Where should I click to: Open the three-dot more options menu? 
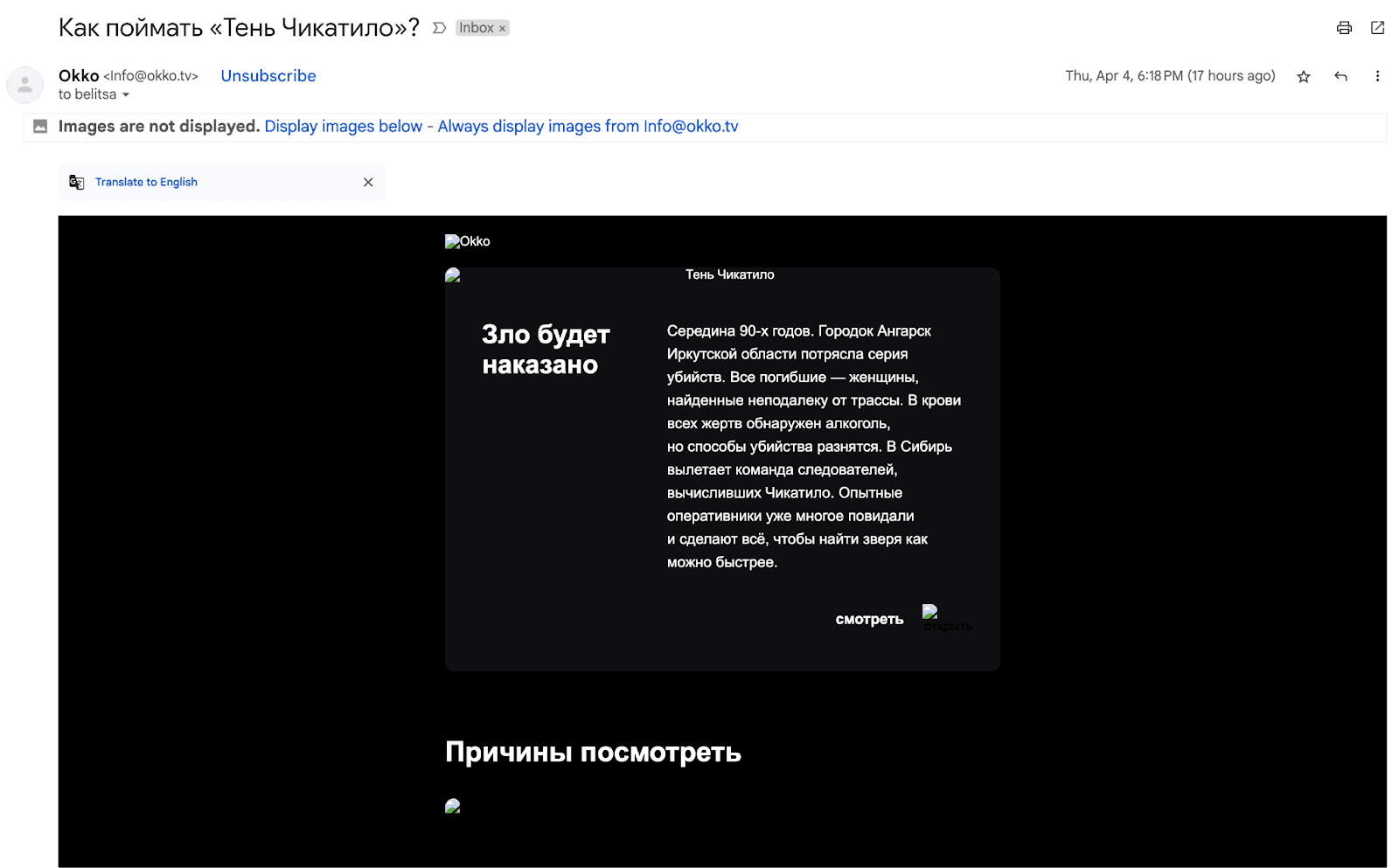click(1377, 77)
